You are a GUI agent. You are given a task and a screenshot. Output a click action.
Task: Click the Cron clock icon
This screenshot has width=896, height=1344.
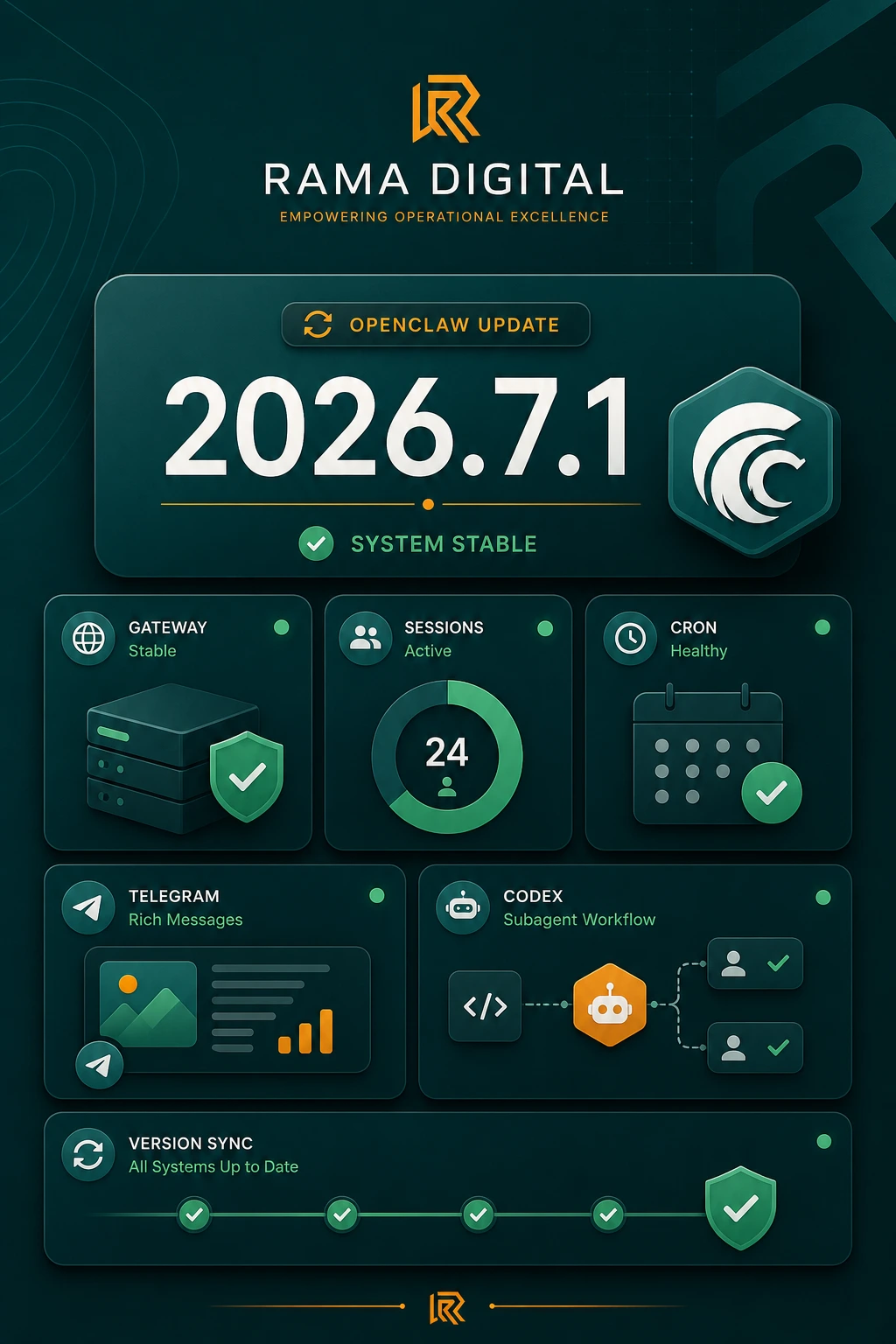(x=630, y=639)
